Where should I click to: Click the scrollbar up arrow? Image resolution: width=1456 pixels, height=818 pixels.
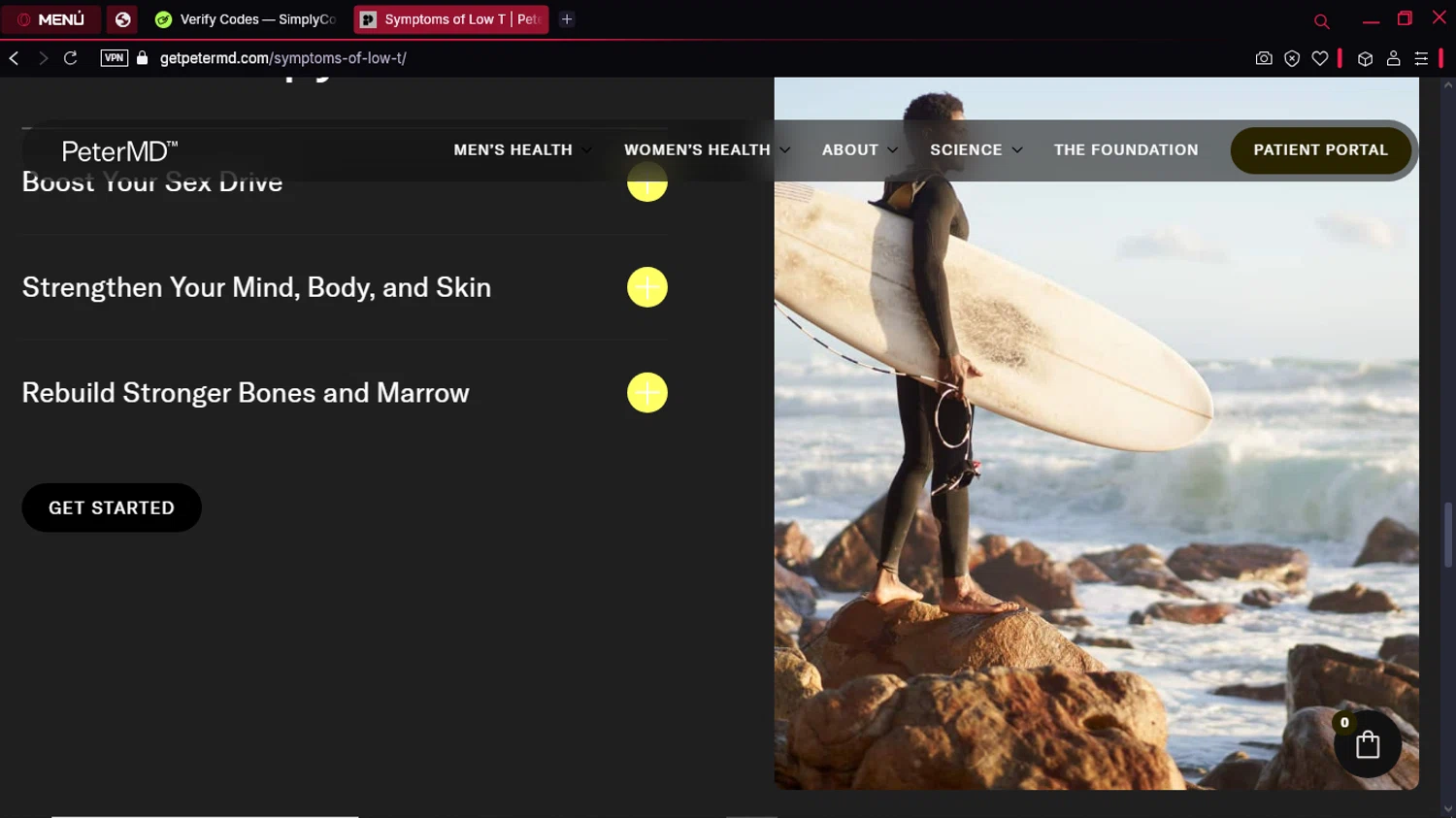pyautogui.click(x=1447, y=85)
